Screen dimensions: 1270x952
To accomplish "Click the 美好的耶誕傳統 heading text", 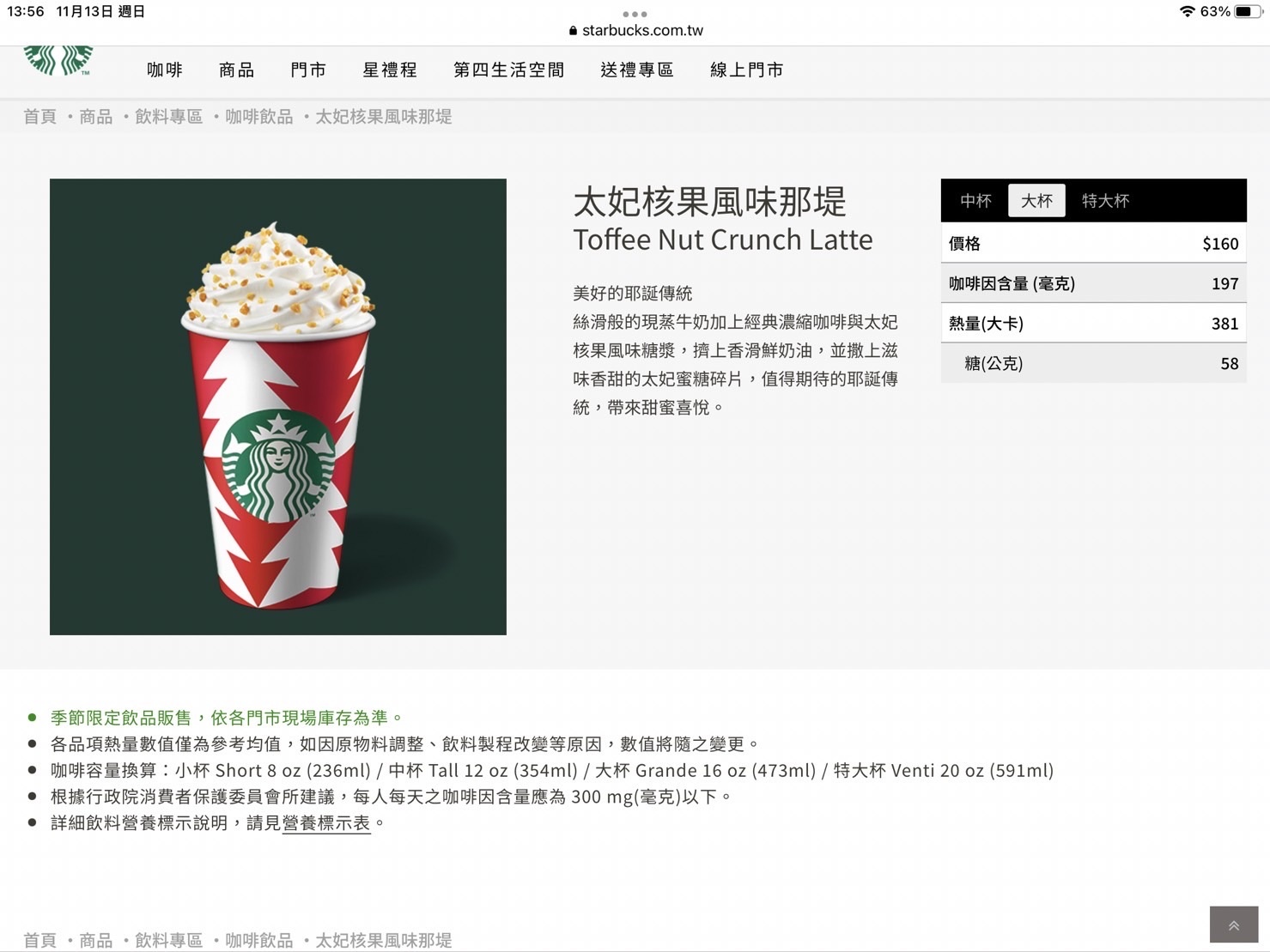I will tap(633, 294).
